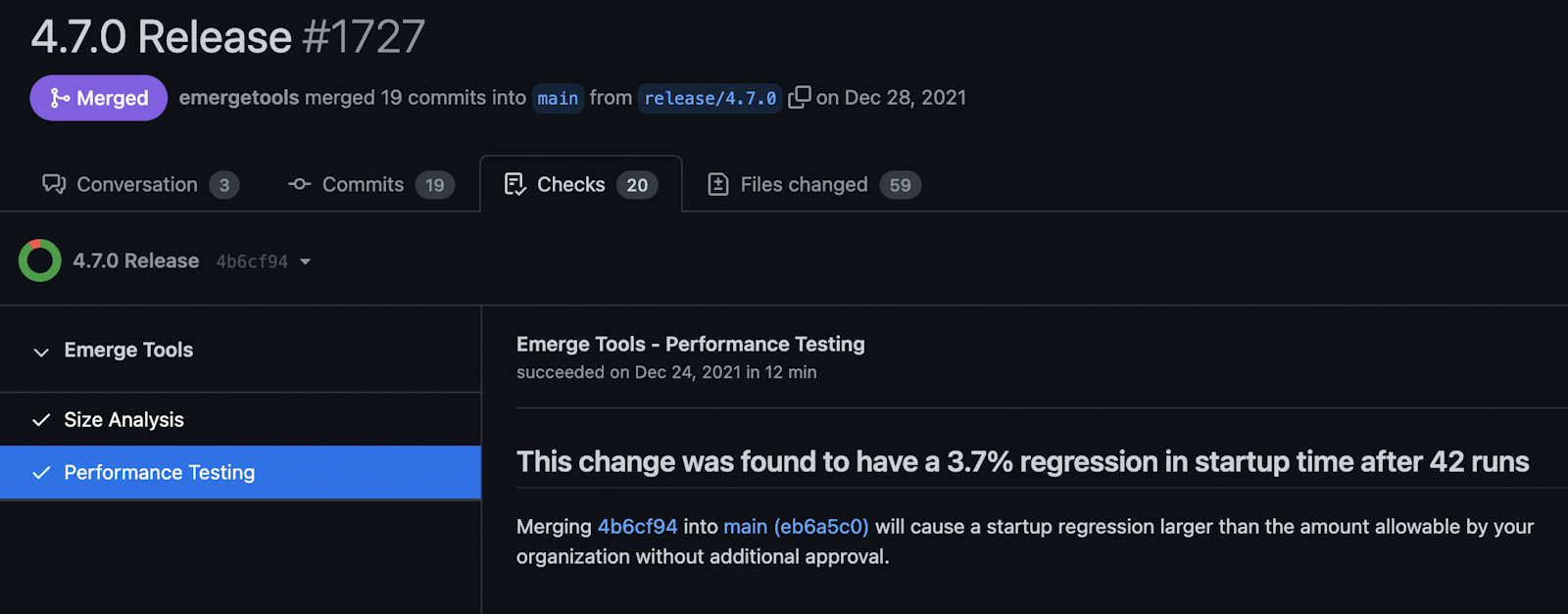The width and height of the screenshot is (1568, 614).
Task: Select the Size Analysis check
Action: [123, 419]
